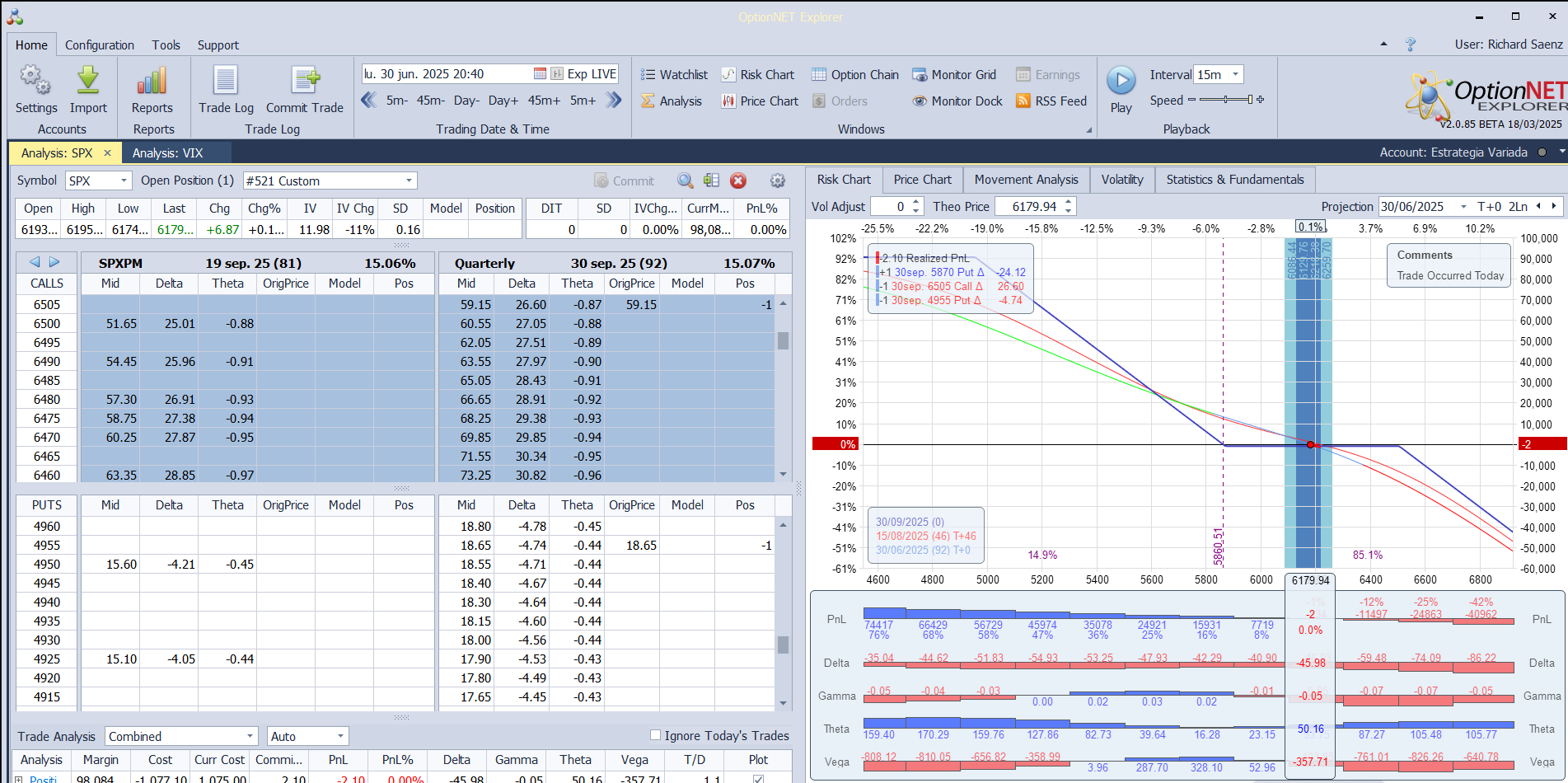Open the Movement Analysis tab

click(x=1026, y=180)
